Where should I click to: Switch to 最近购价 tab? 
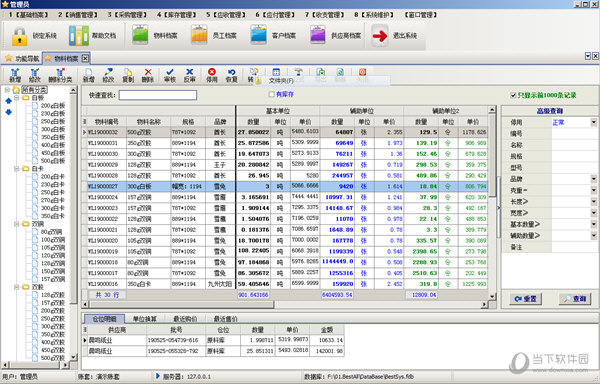click(185, 319)
